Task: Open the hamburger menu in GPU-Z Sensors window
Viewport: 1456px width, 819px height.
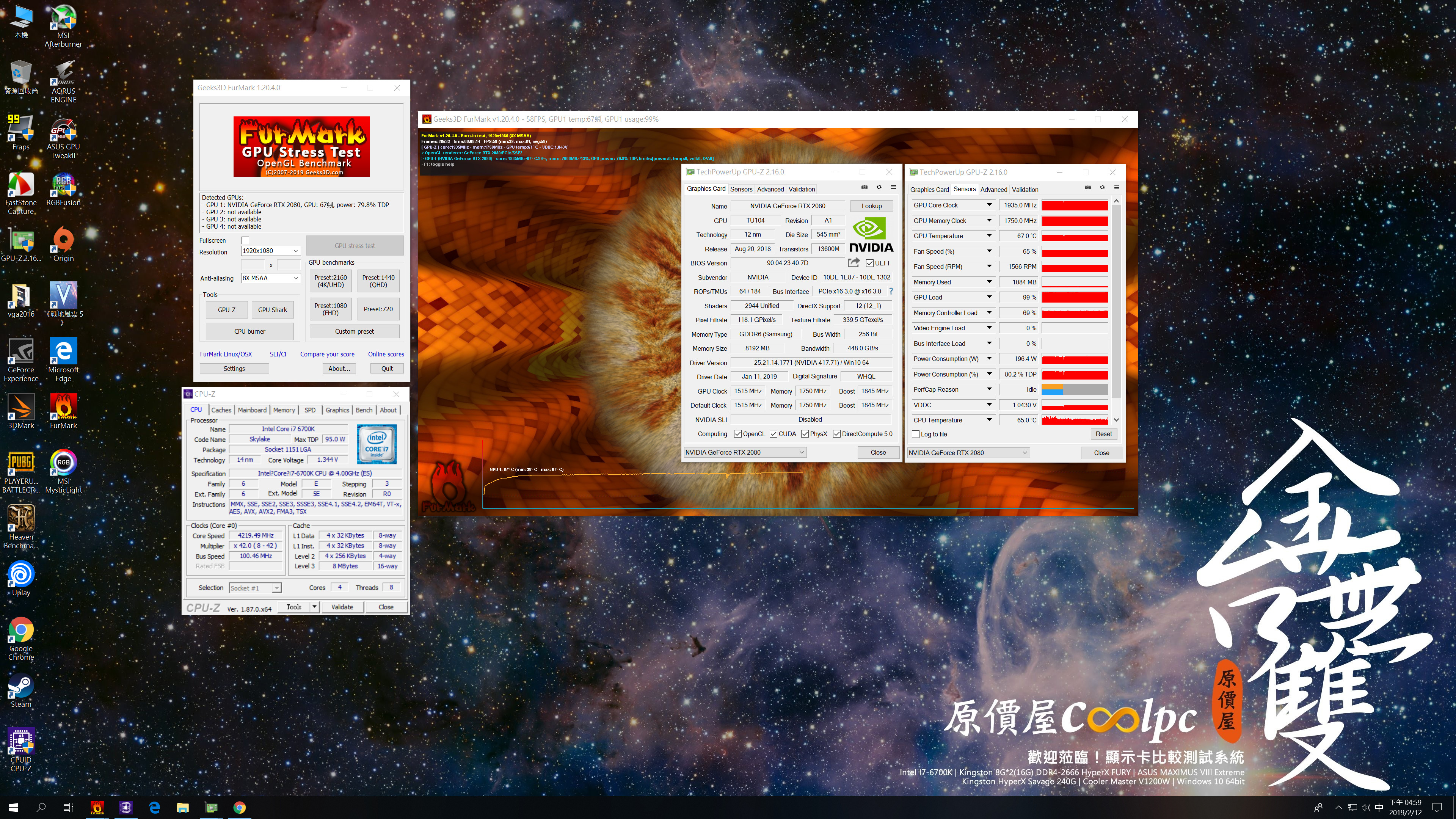Action: pyautogui.click(x=1117, y=188)
